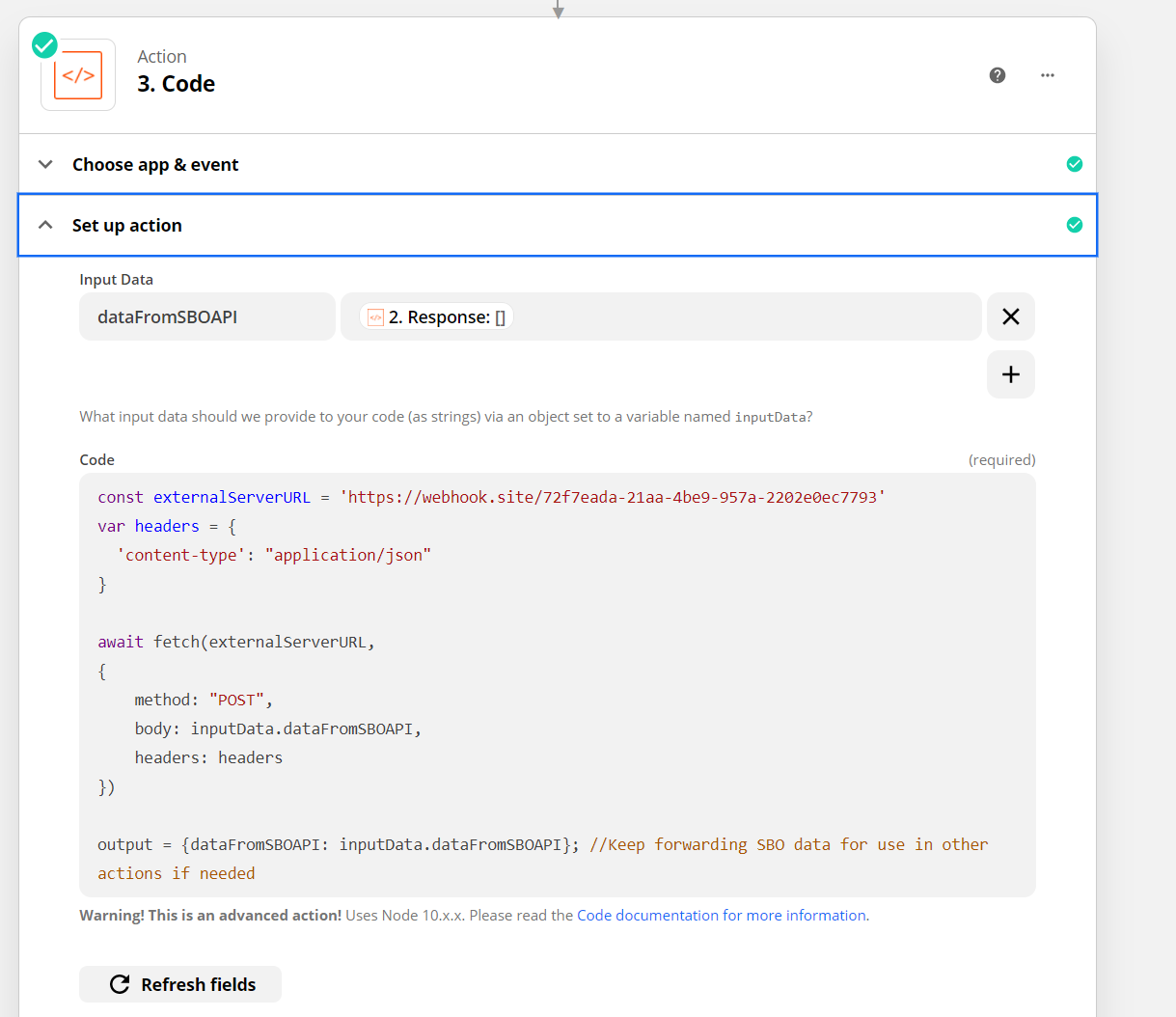Click green check on Choose app & event

coord(1075,164)
